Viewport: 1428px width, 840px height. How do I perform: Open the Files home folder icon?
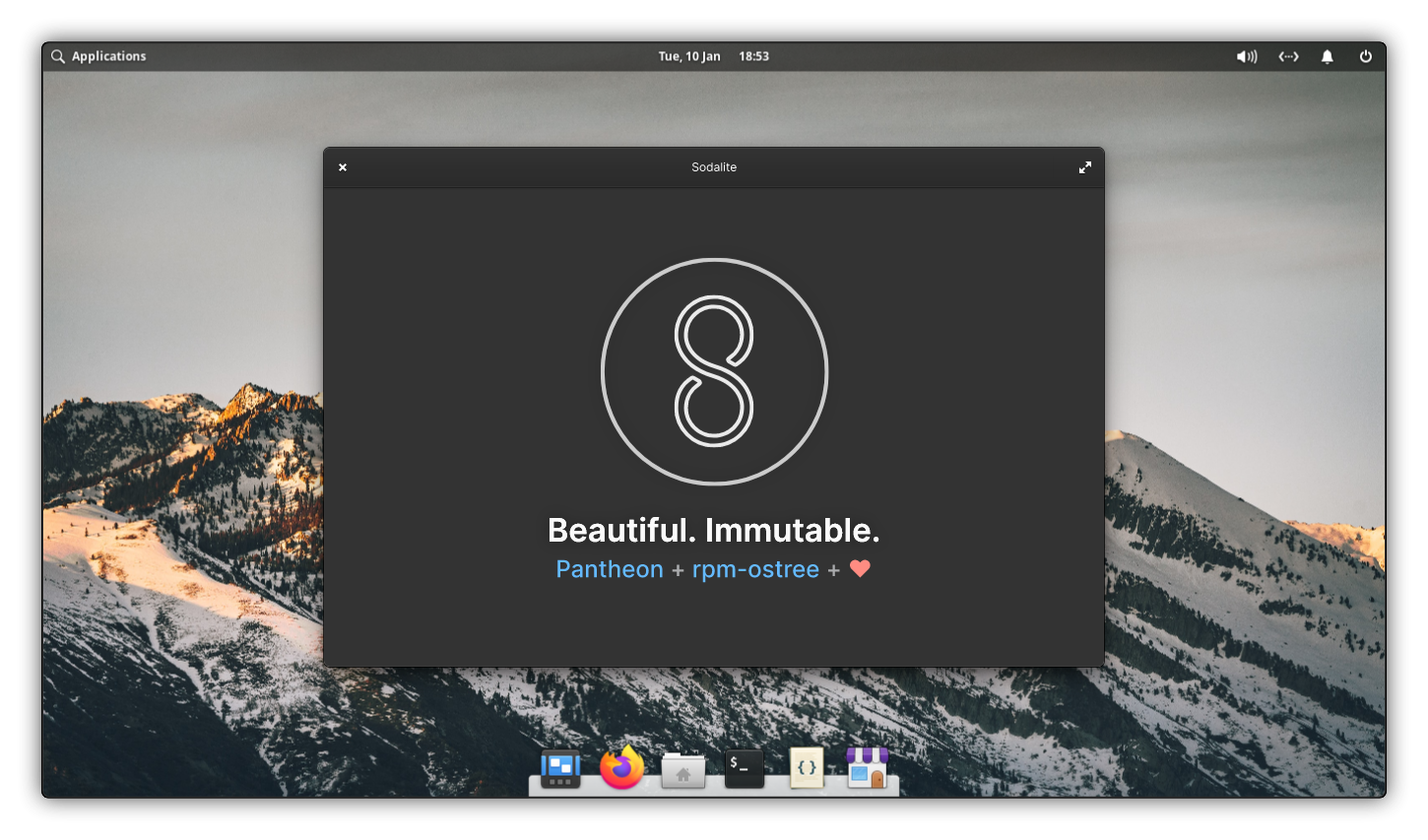pyautogui.click(x=682, y=770)
